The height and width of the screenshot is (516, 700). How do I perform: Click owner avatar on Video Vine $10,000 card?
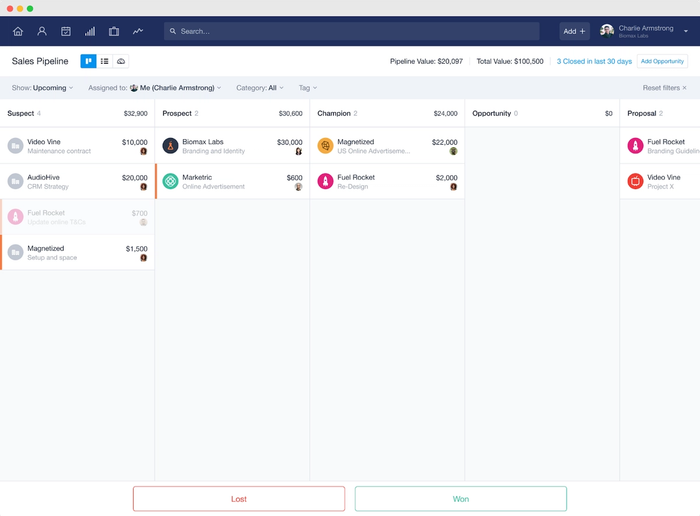[143, 151]
